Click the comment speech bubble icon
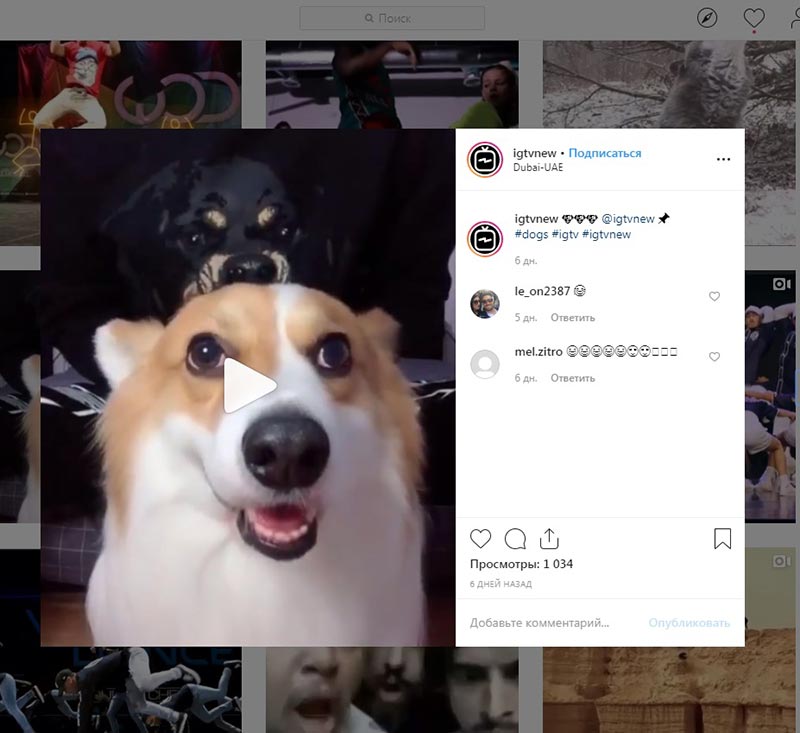Image resolution: width=800 pixels, height=733 pixels. (x=515, y=539)
